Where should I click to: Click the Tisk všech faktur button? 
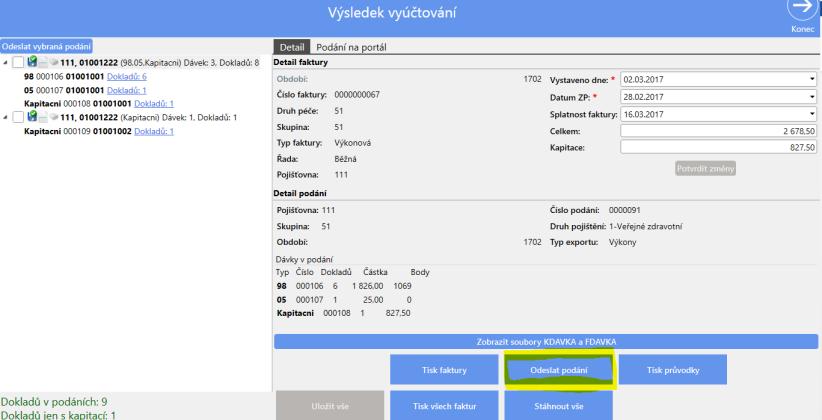(444, 406)
